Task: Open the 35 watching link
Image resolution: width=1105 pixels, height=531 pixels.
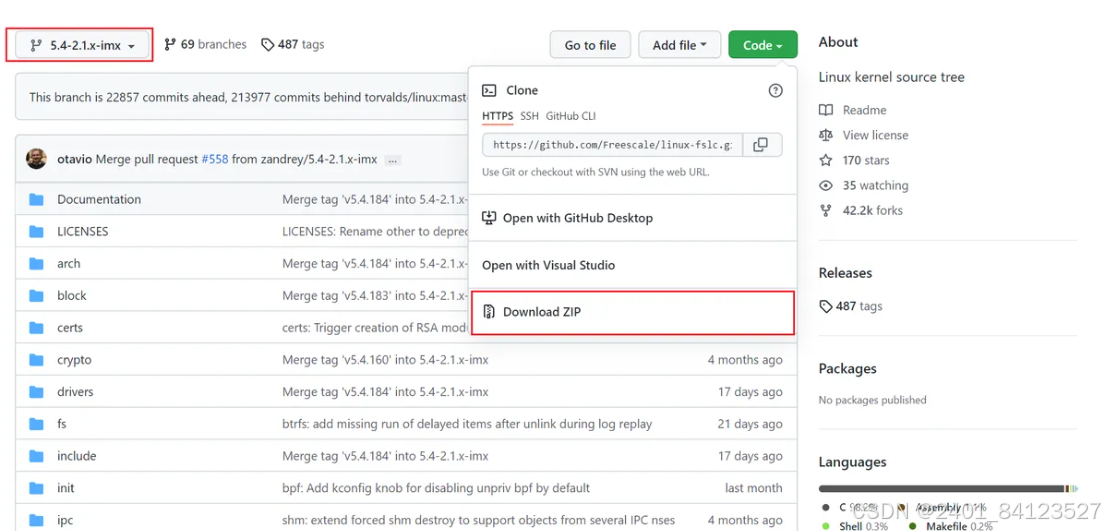Action: click(875, 185)
